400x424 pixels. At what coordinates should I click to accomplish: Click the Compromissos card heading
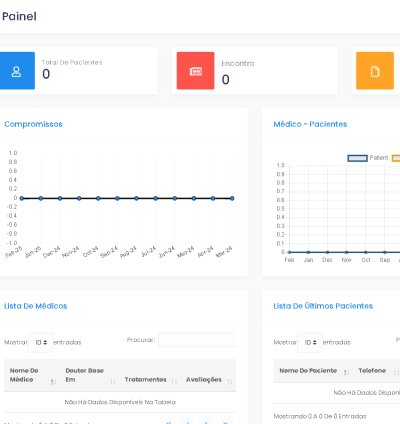click(x=33, y=124)
